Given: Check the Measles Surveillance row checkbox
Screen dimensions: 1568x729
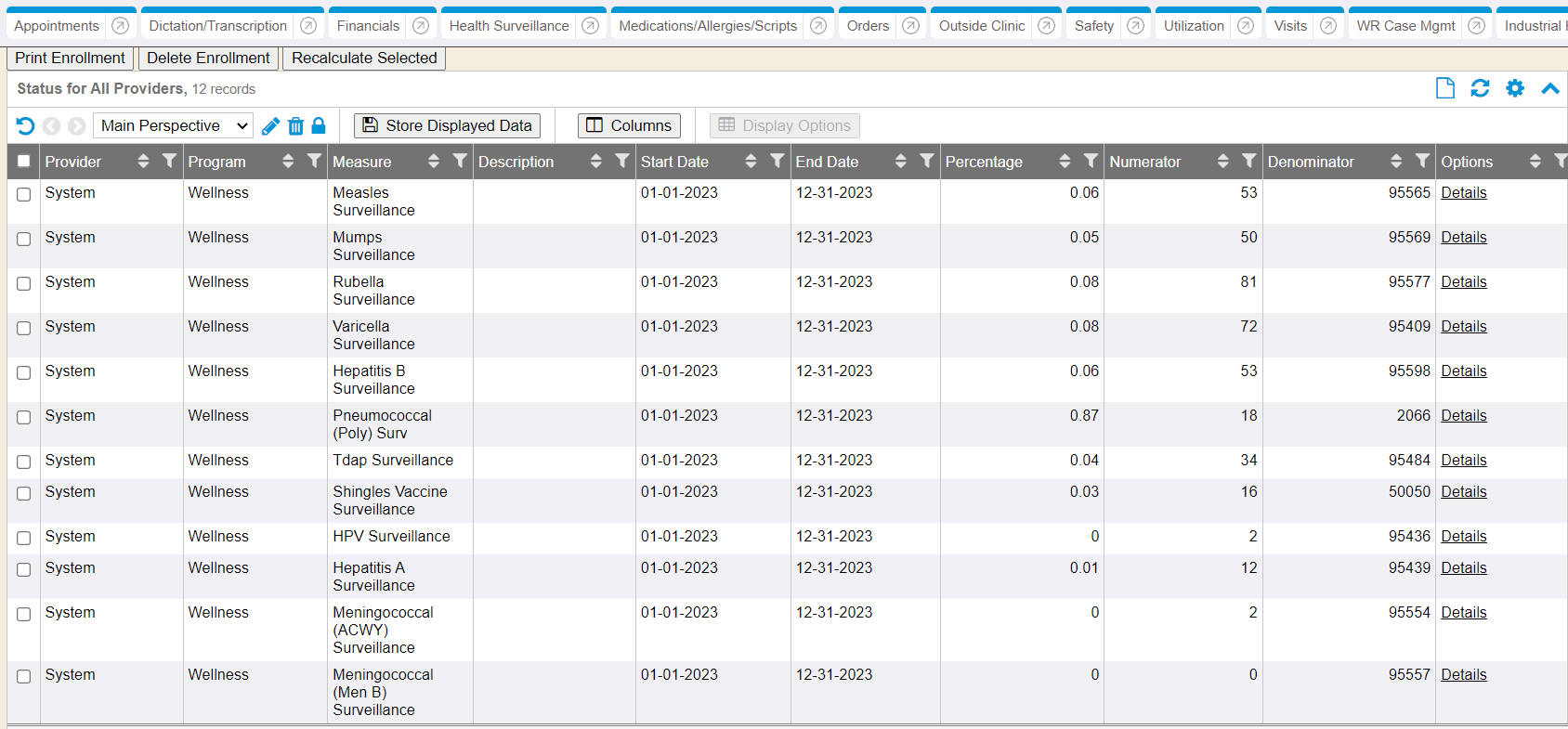Looking at the screenshot, I should (x=24, y=194).
